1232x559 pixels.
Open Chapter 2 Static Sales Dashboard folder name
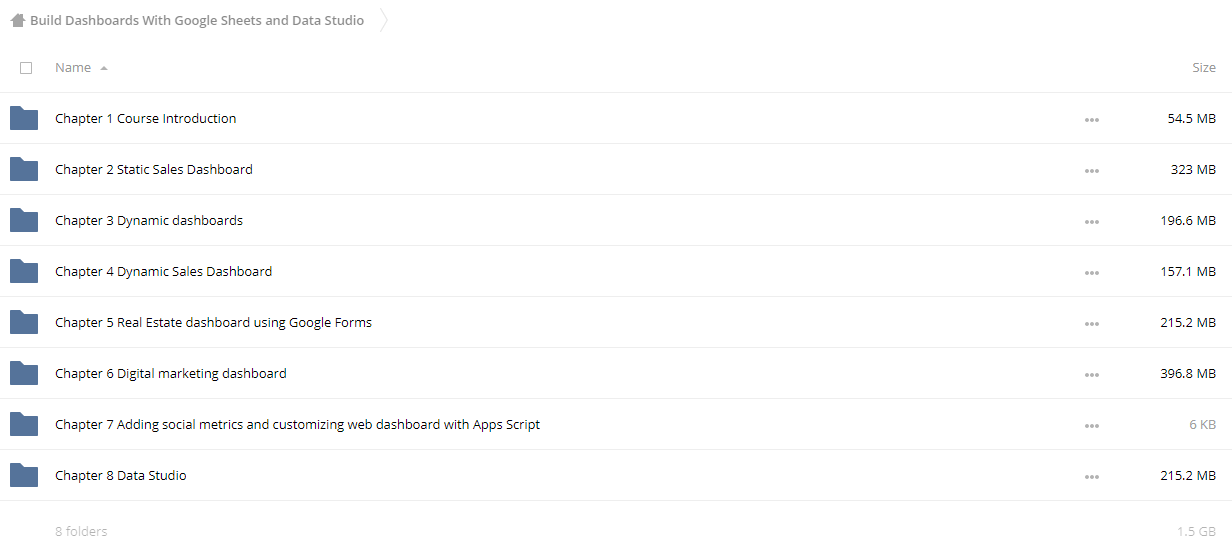click(154, 169)
